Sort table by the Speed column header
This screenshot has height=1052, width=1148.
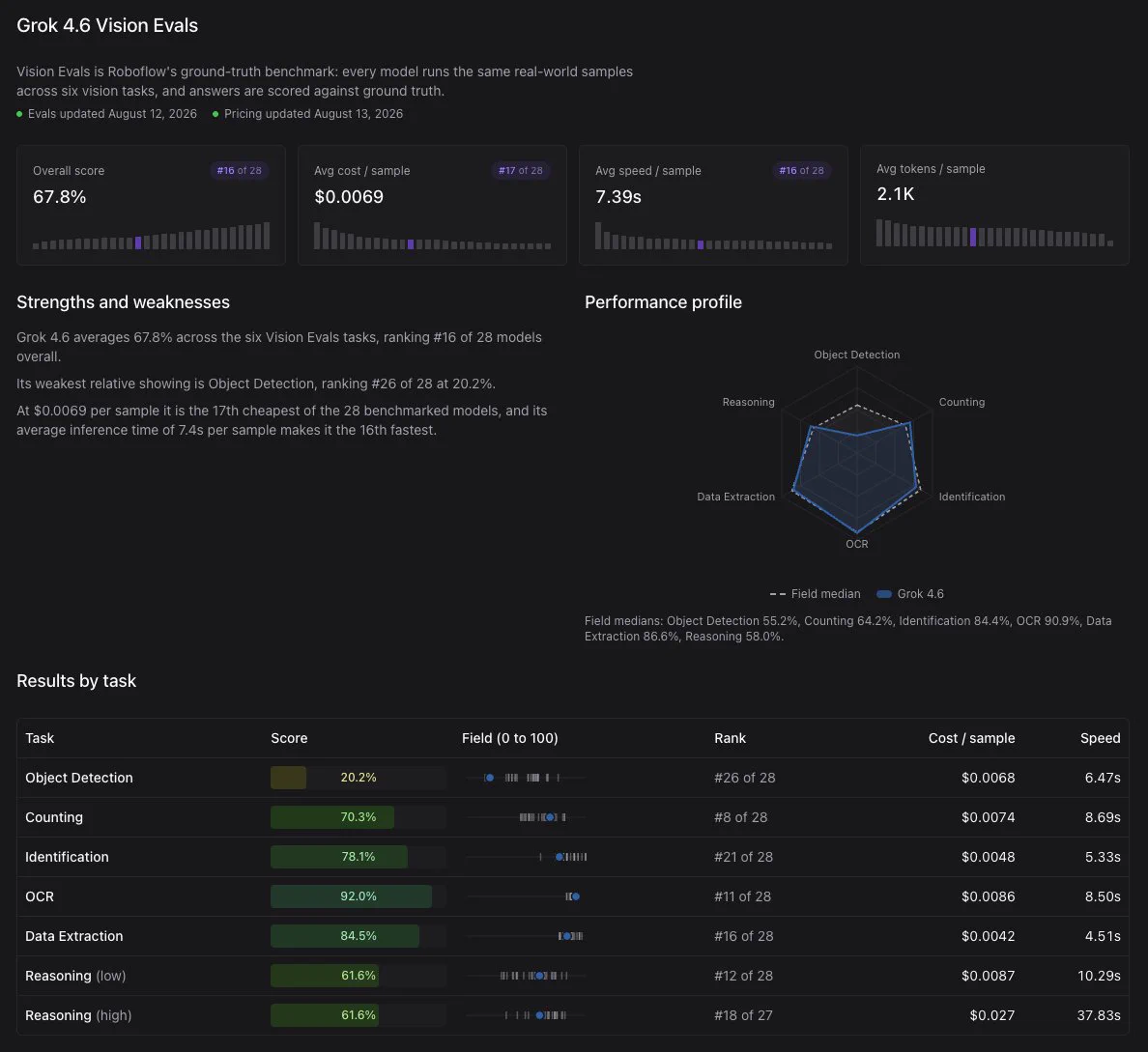(x=1100, y=738)
